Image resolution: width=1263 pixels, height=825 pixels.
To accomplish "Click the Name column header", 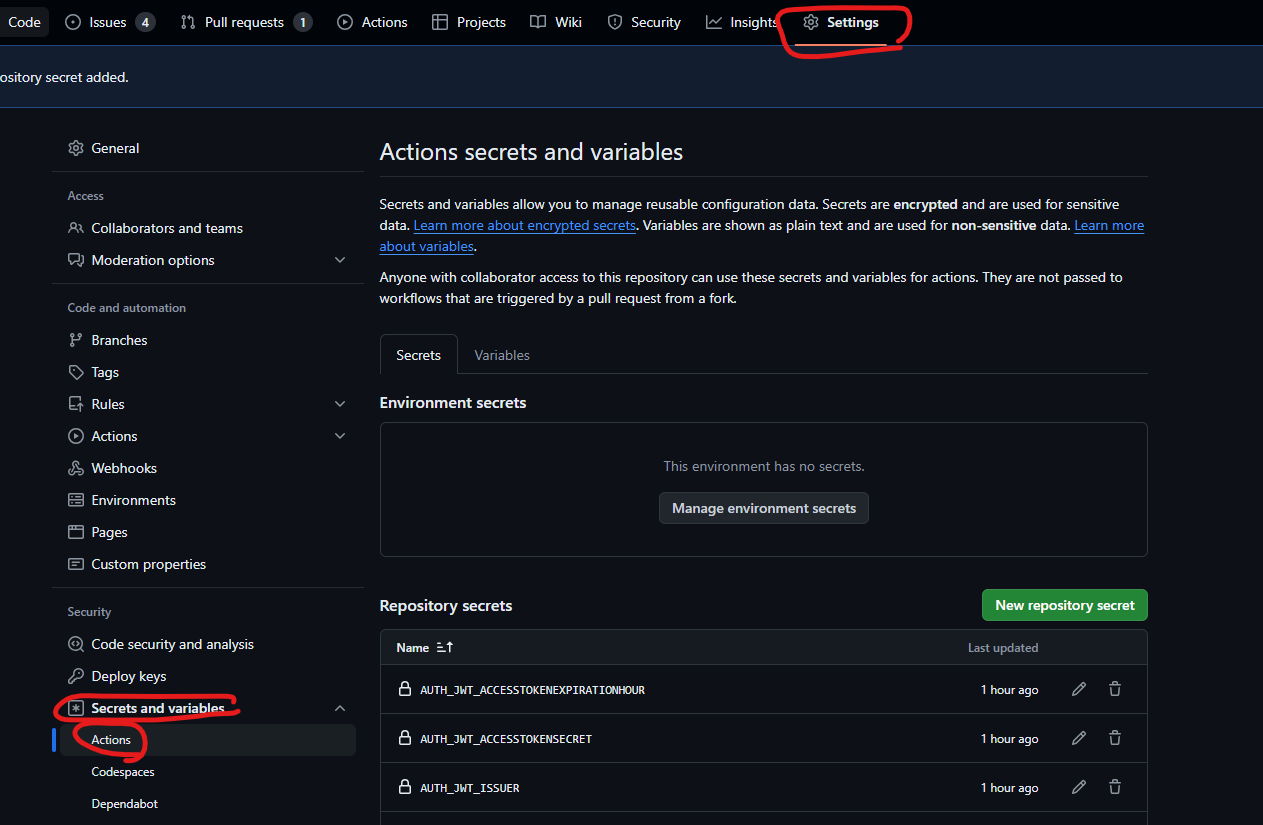I will [412, 648].
